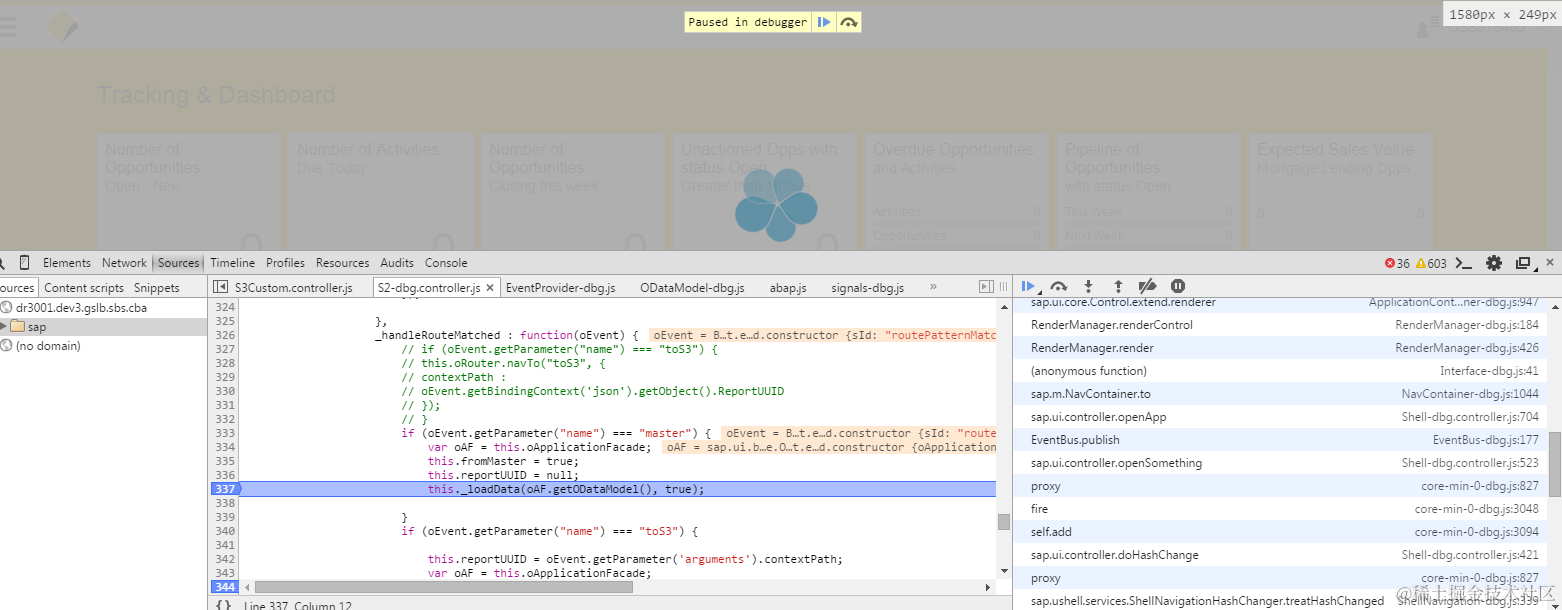Click line number 333 in gutter
The width and height of the screenshot is (1562, 610).
pos(225,433)
